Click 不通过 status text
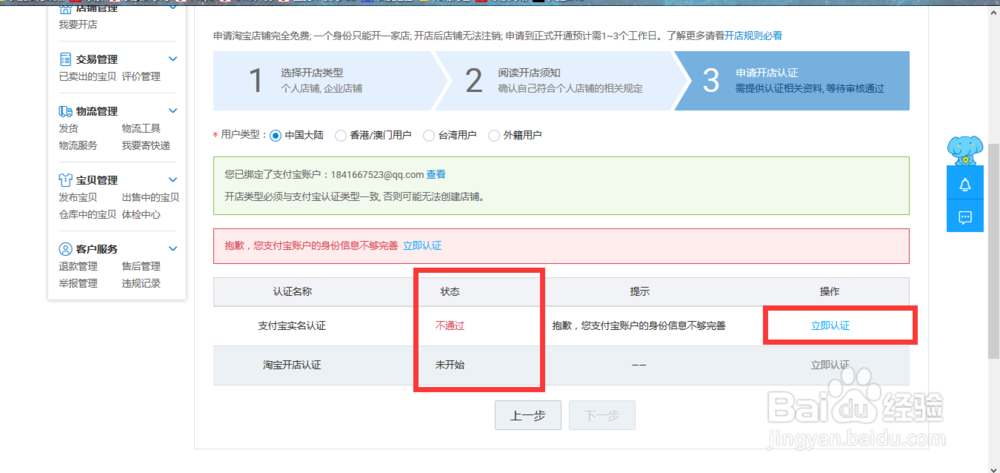Image resolution: width=1000 pixels, height=473 pixels. (450, 325)
